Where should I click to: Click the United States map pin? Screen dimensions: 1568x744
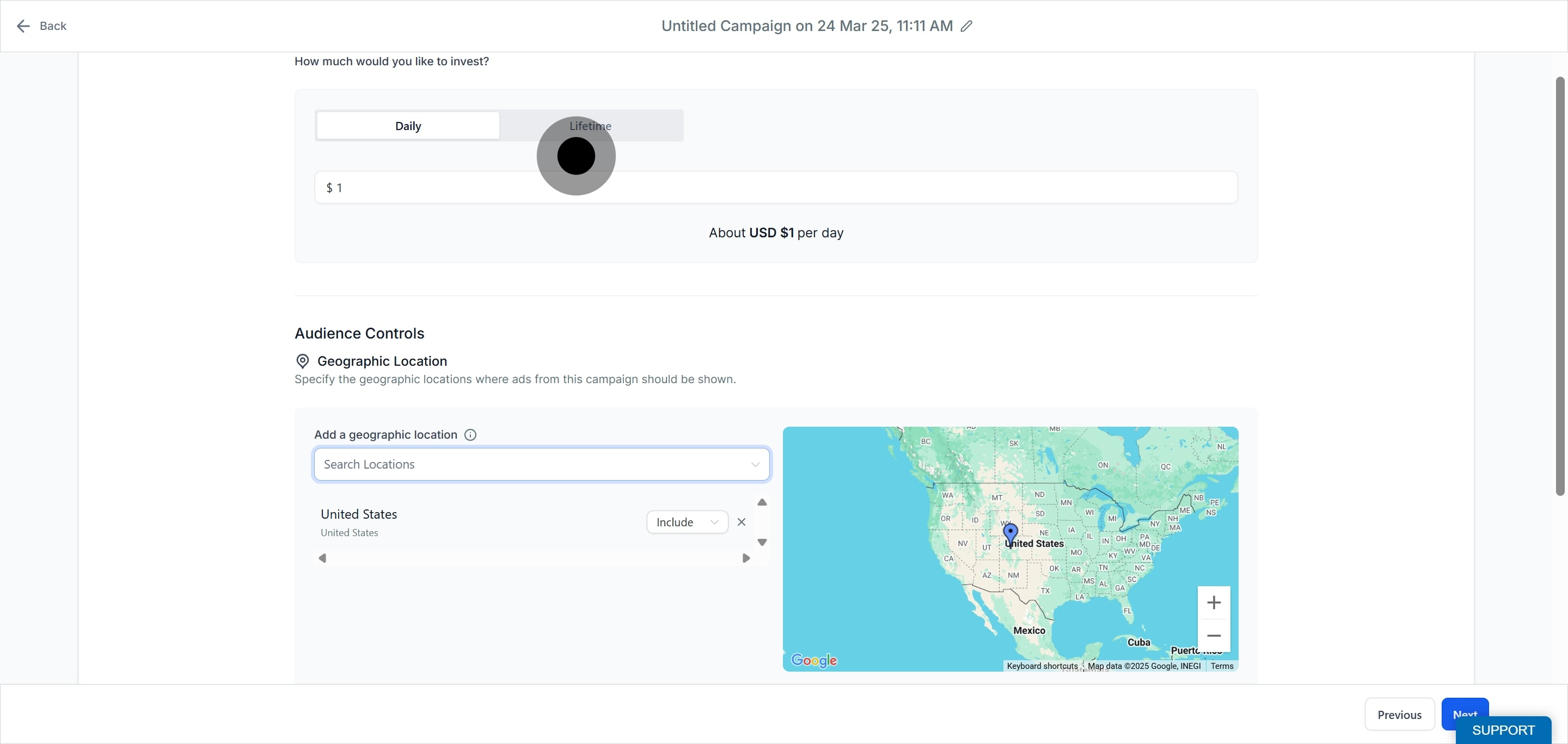pos(1010,534)
